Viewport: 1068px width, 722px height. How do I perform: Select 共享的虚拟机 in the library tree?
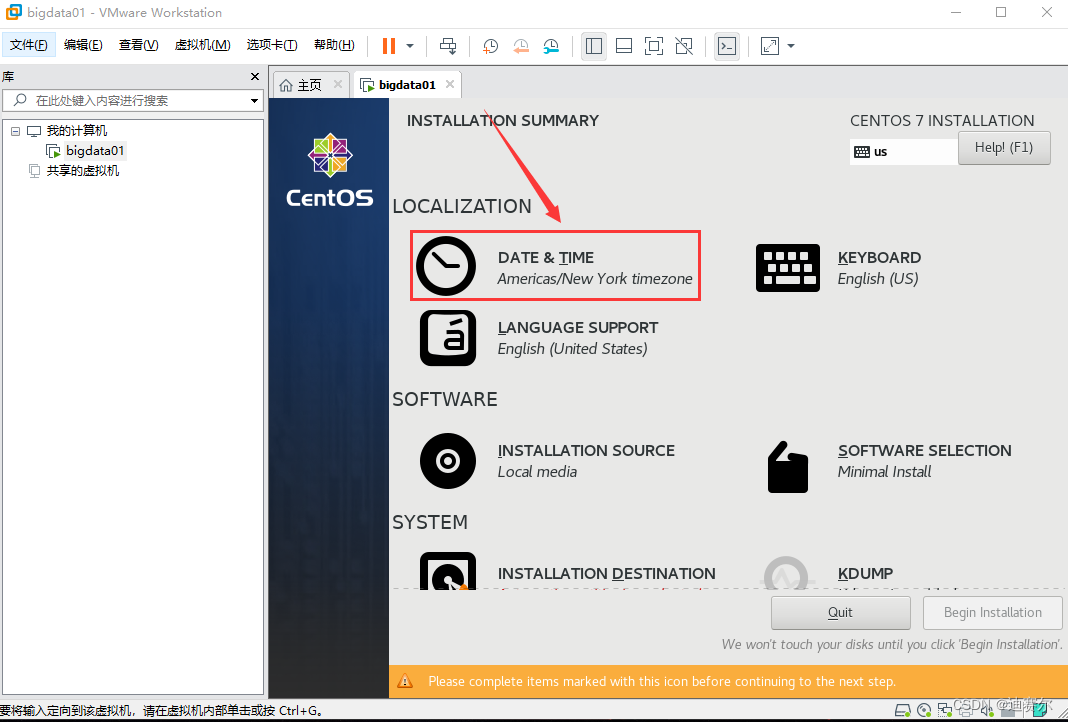coord(82,171)
